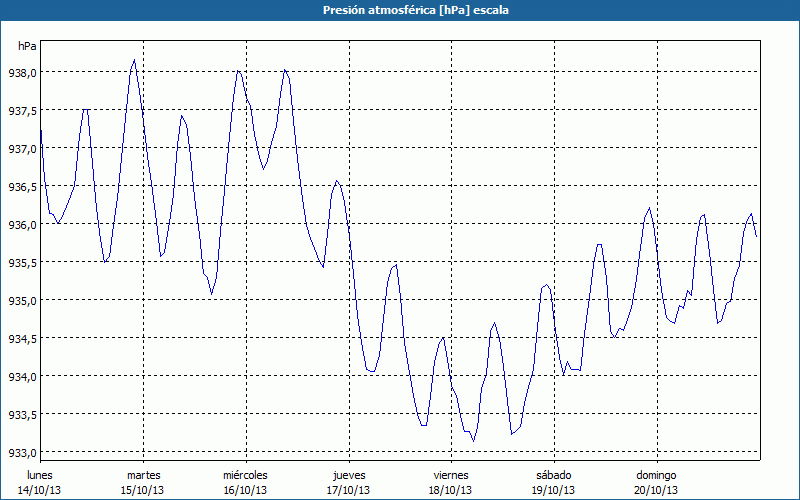Select the 'miércoles' day label

[245, 475]
